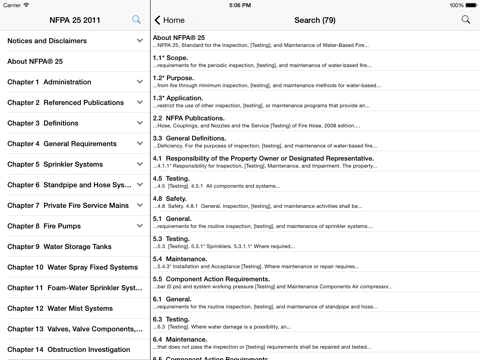
Task: Open Chapter 11 Foam-Water Sprinkler Systems
Action: [75, 288]
